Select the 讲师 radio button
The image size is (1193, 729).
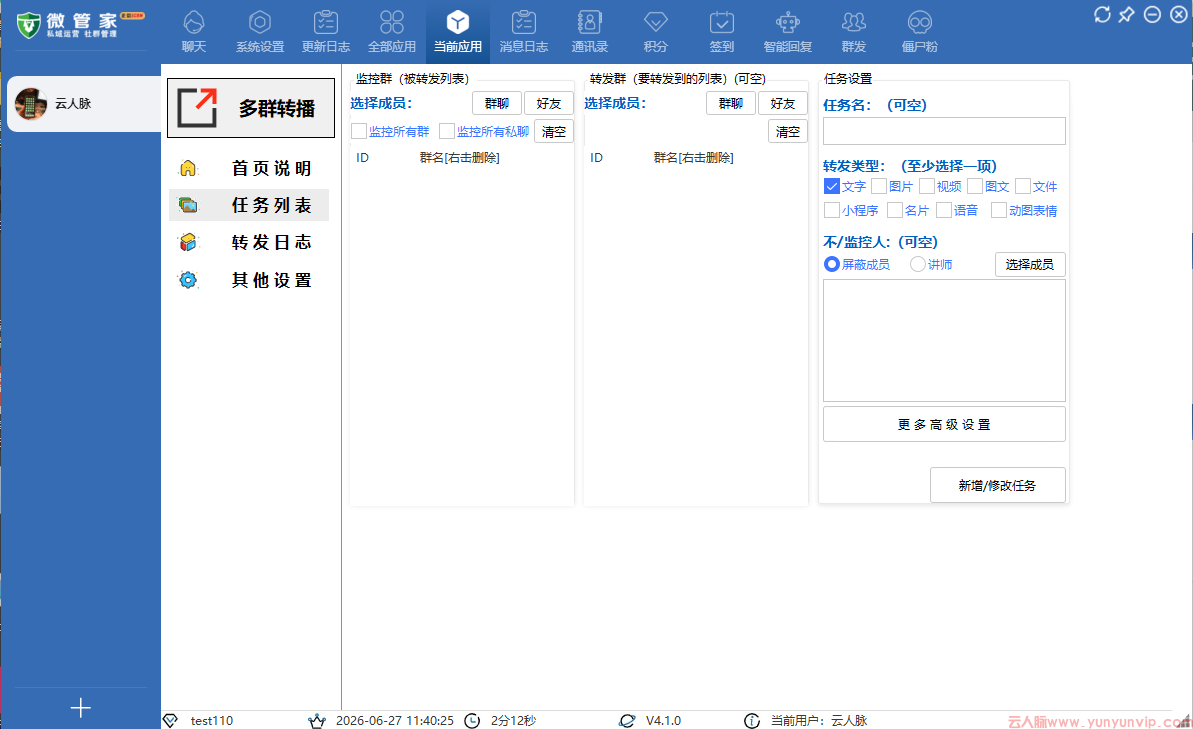[x=918, y=264]
